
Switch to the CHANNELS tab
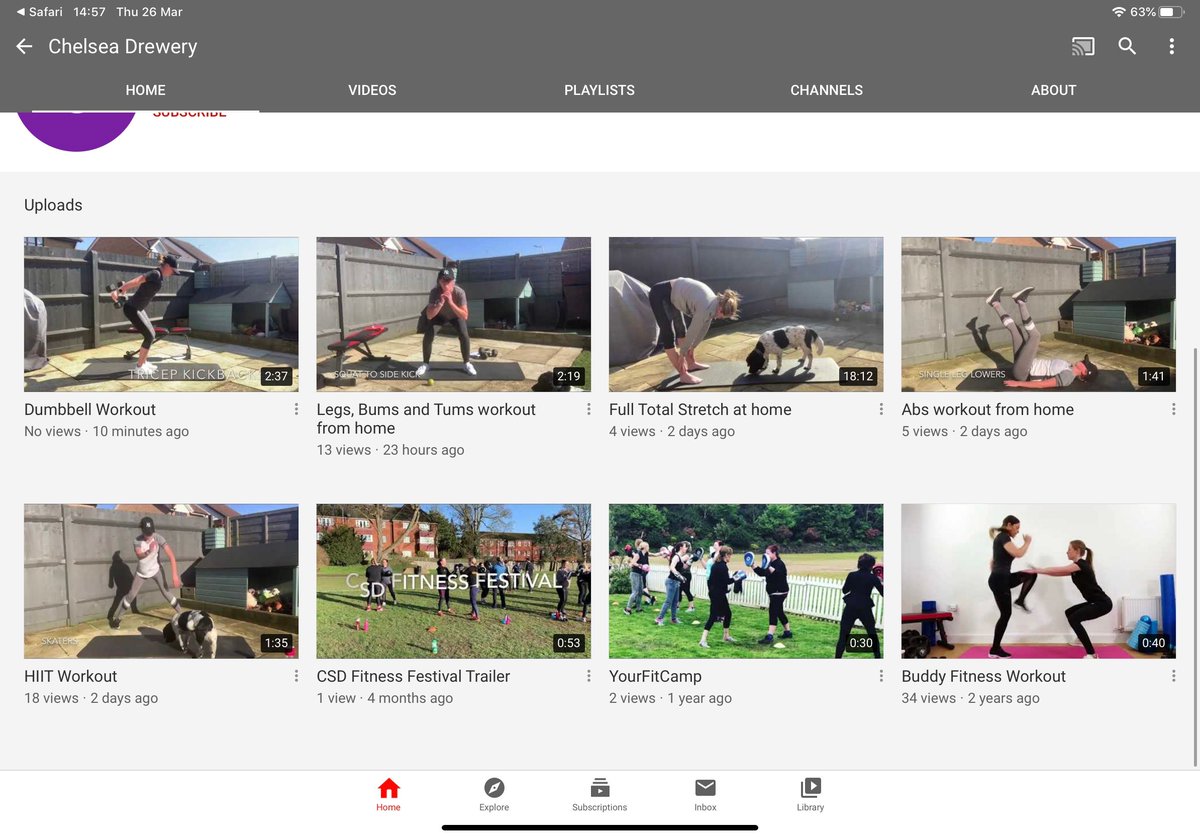[826, 90]
